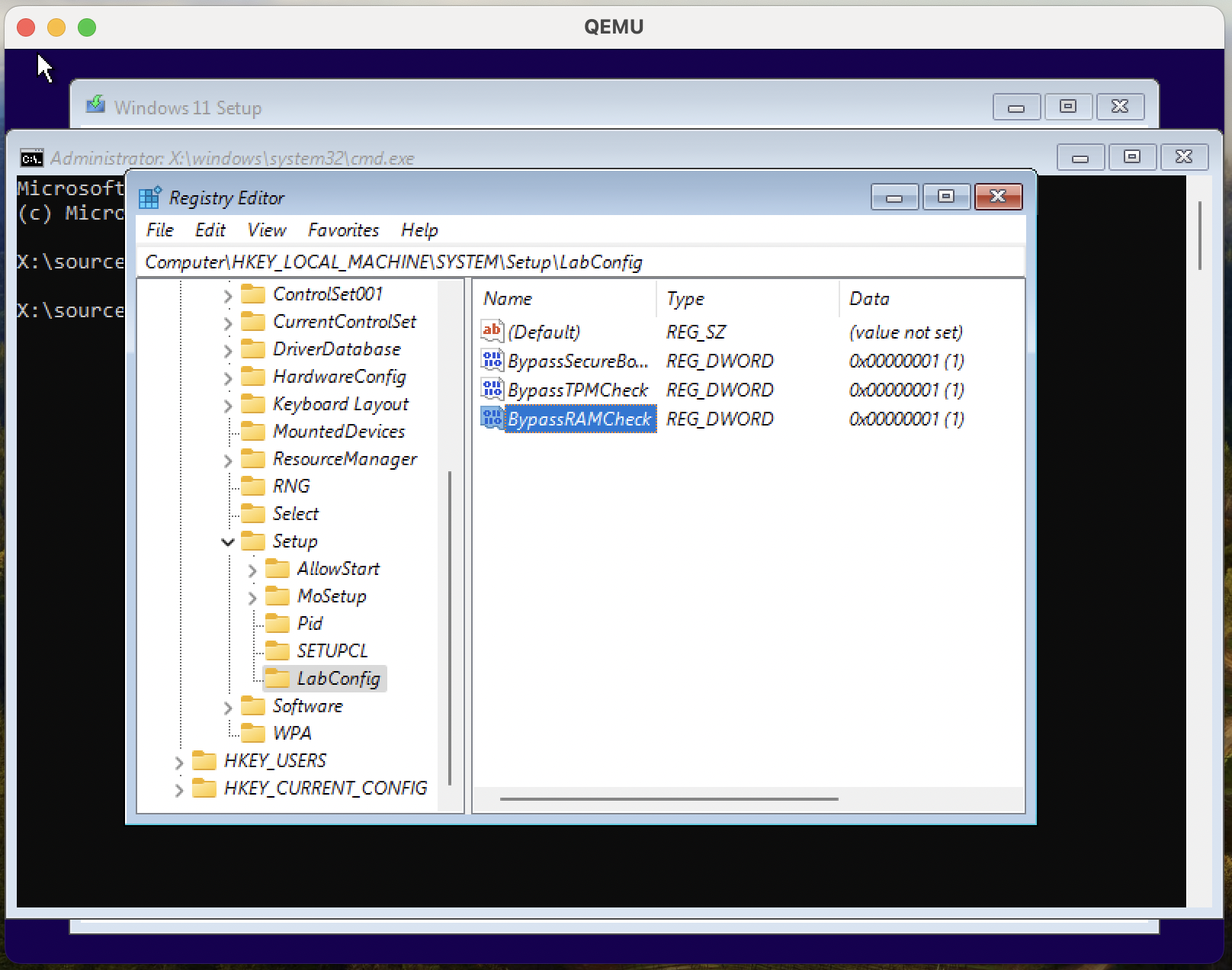
Task: Open the Edit menu
Action: click(210, 230)
